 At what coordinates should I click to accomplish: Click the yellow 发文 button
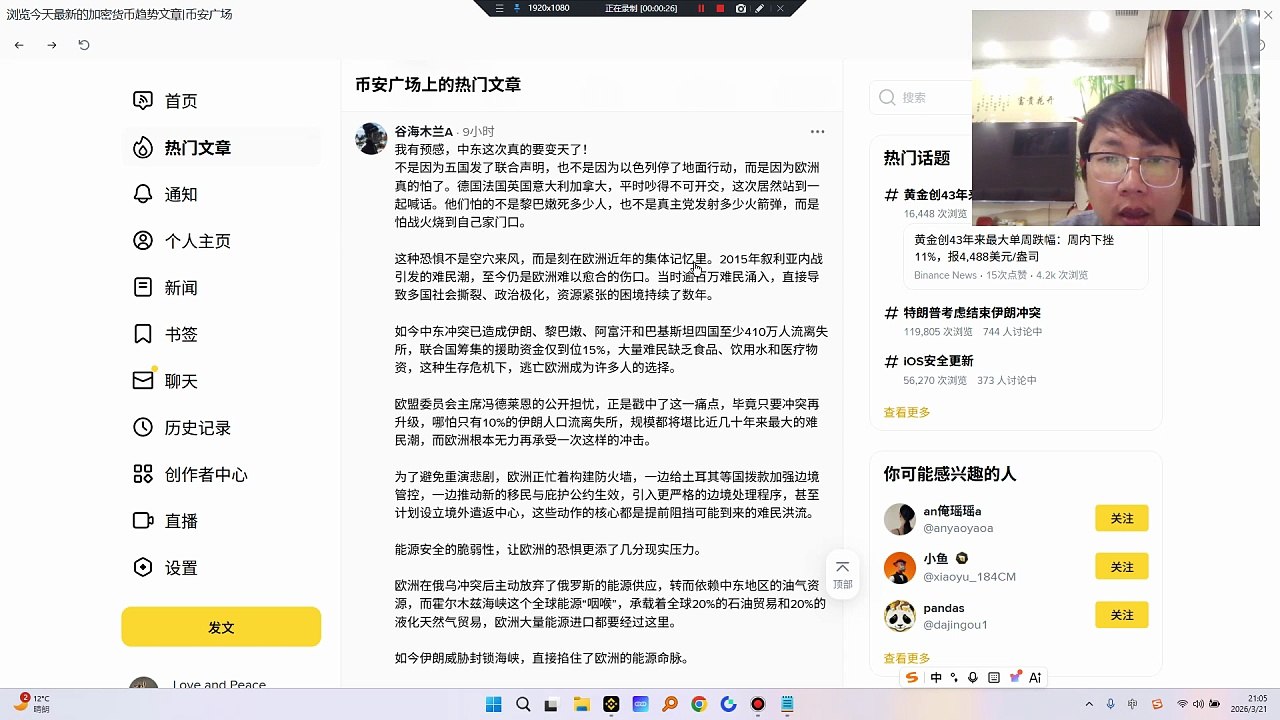point(221,627)
